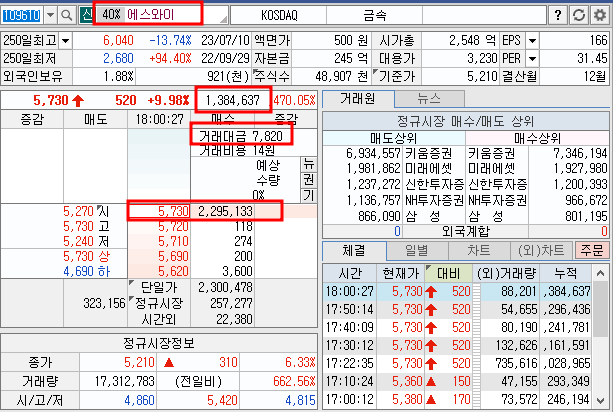Click the 17:10:24 trade row time

pos(350,382)
